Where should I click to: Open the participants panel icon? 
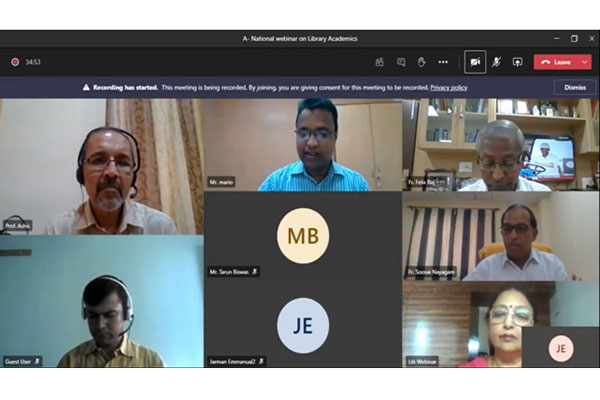379,62
